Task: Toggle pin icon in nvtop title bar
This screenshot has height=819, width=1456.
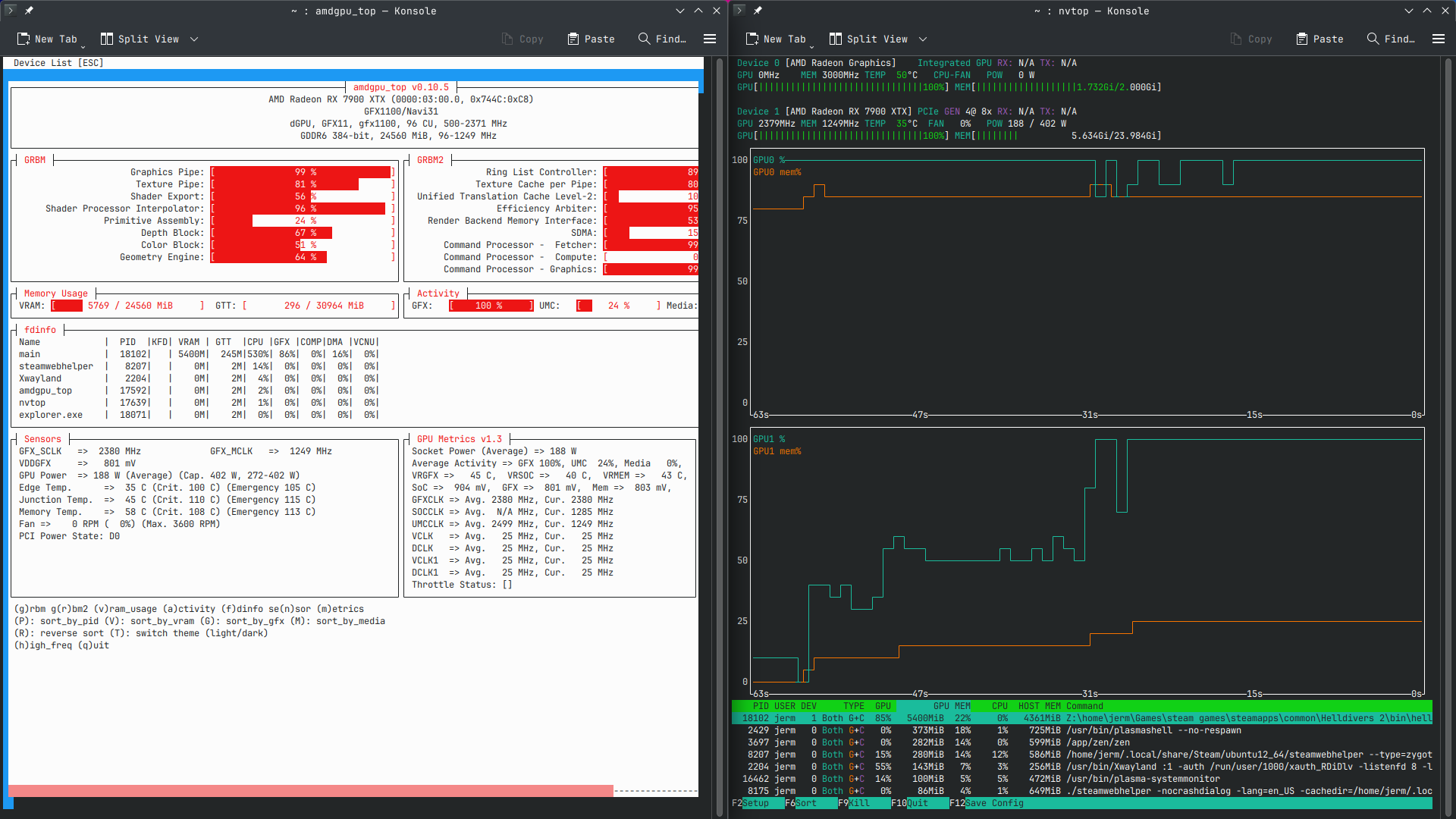Action: (x=758, y=11)
